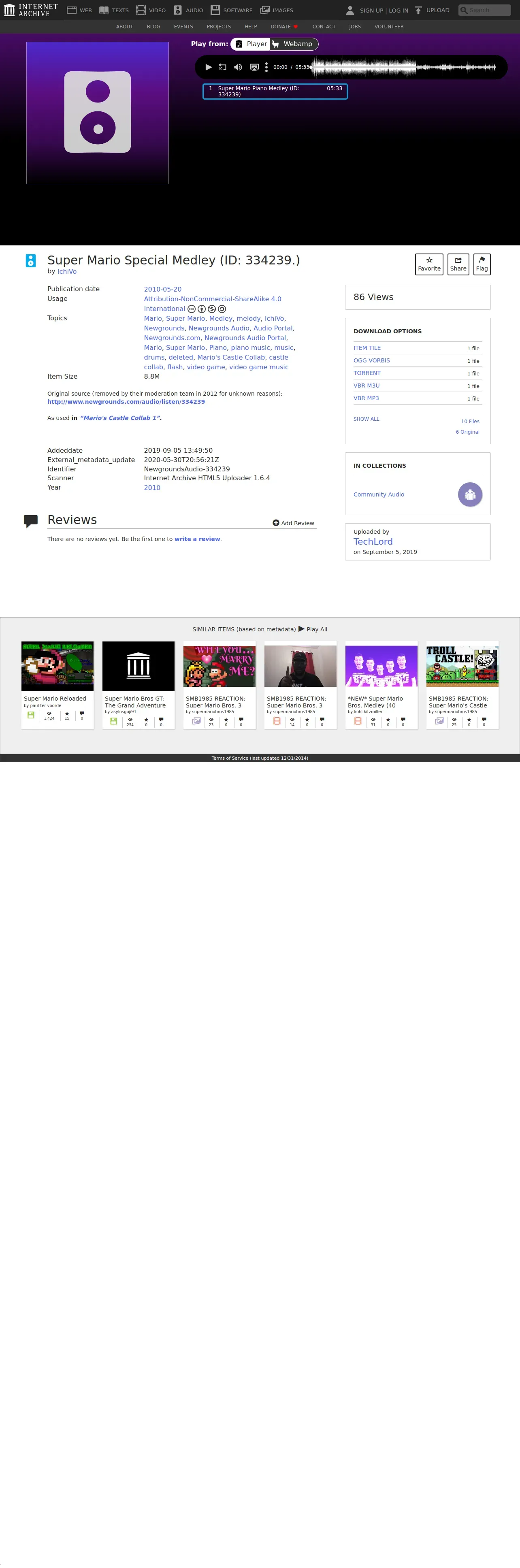Viewport: 520px width, 1568px height.
Task: Open the WEB section in top navigation
Action: coord(79,11)
